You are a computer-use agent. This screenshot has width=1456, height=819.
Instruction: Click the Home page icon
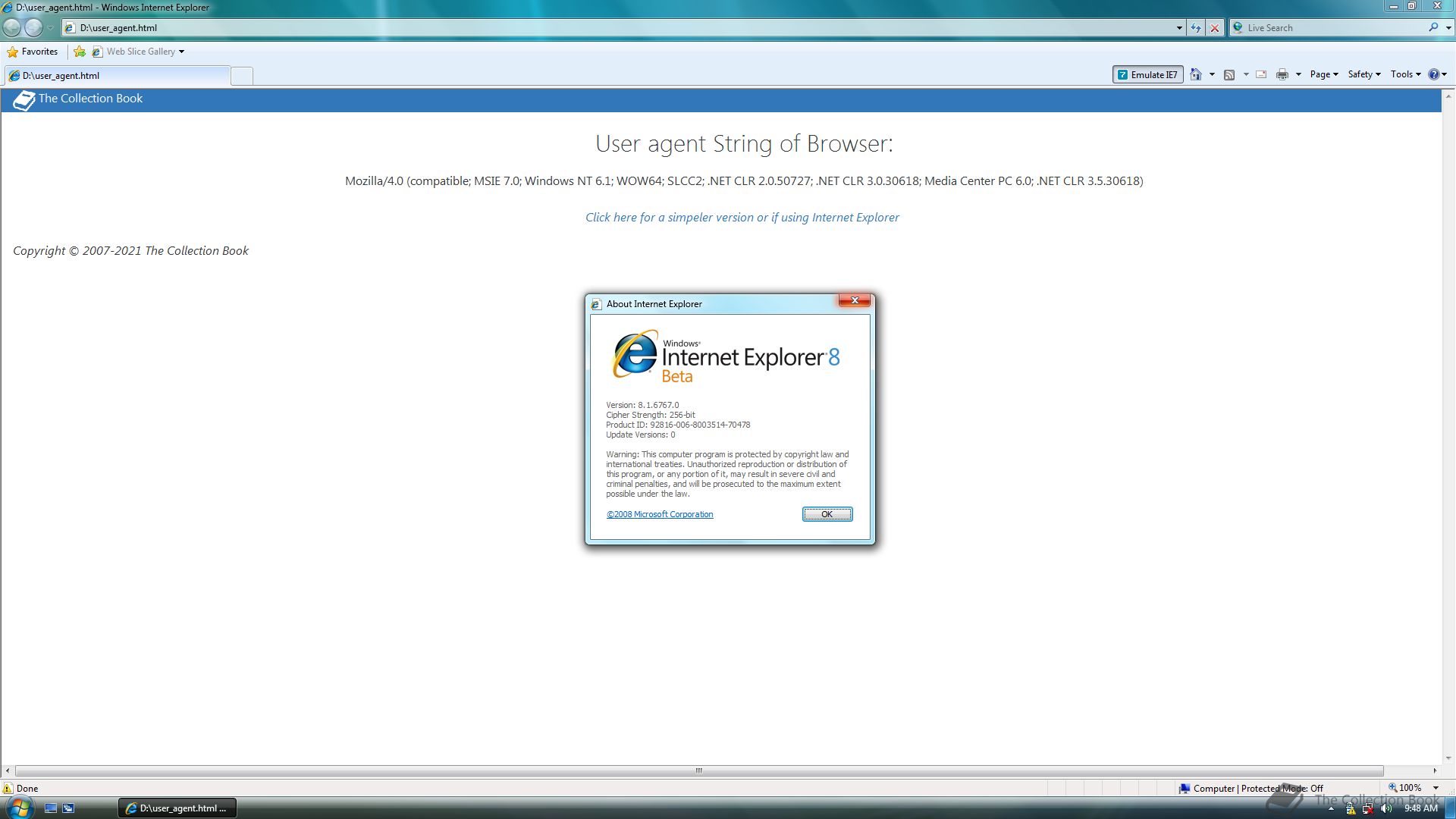(1196, 74)
